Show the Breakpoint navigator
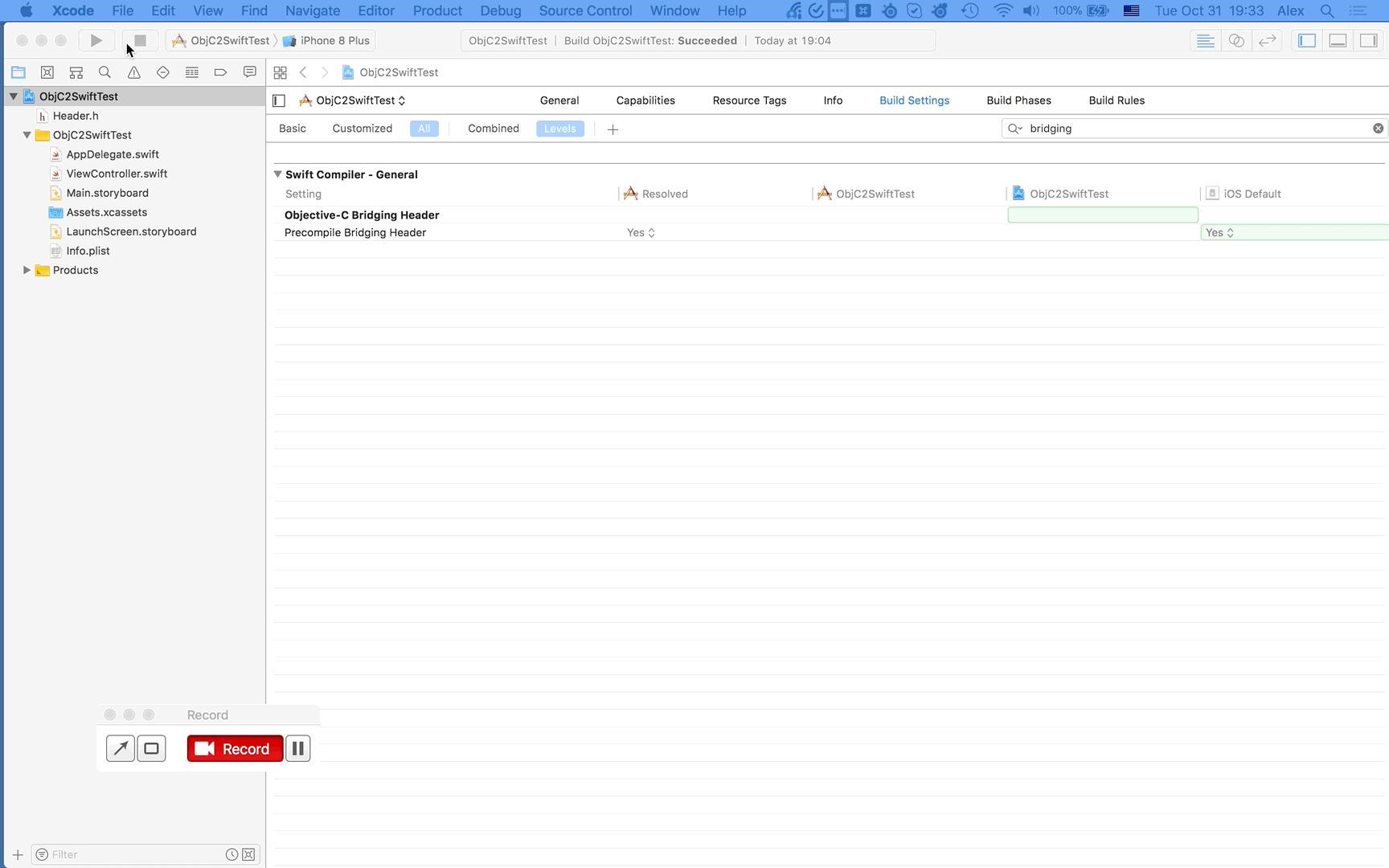1389x868 pixels. (220, 72)
